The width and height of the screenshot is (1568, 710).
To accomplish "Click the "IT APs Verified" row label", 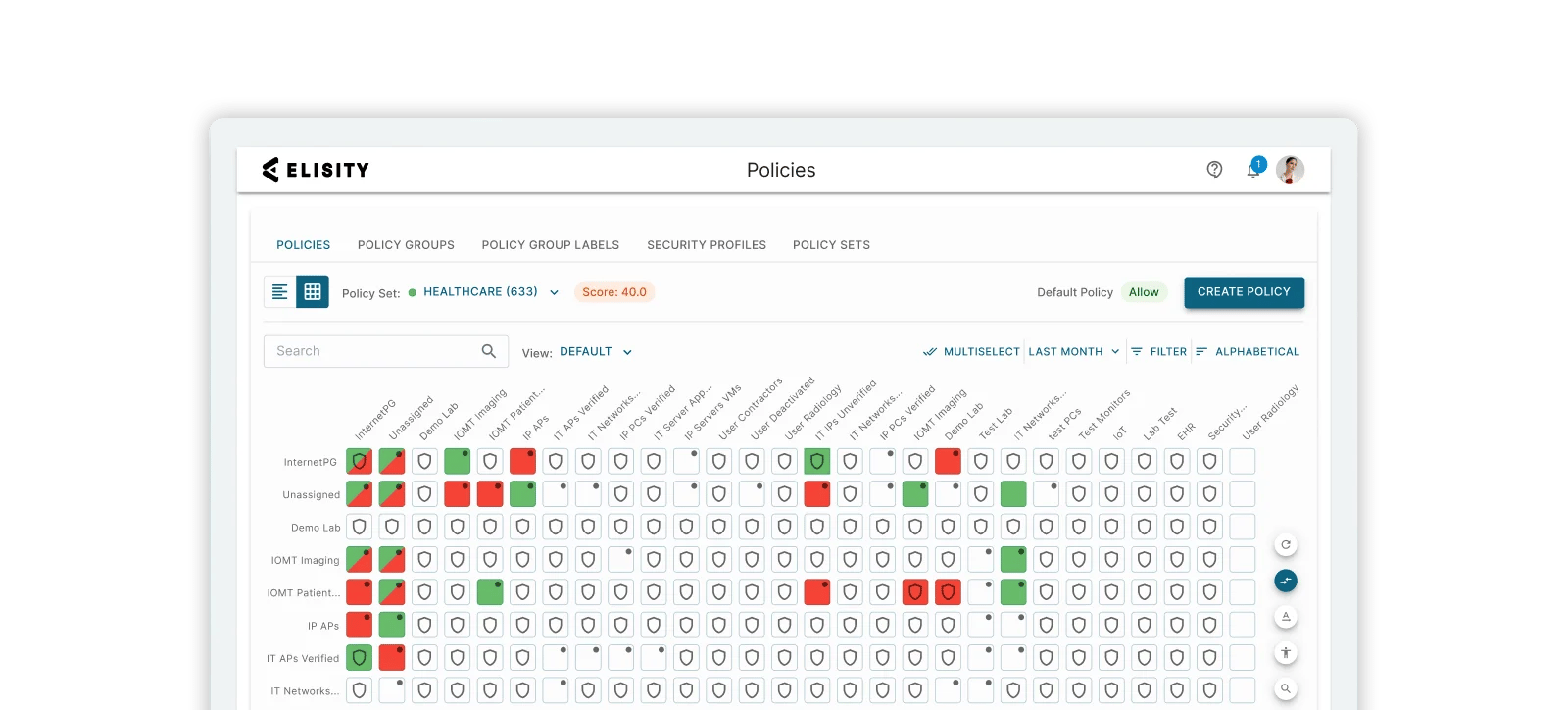I will (x=303, y=659).
